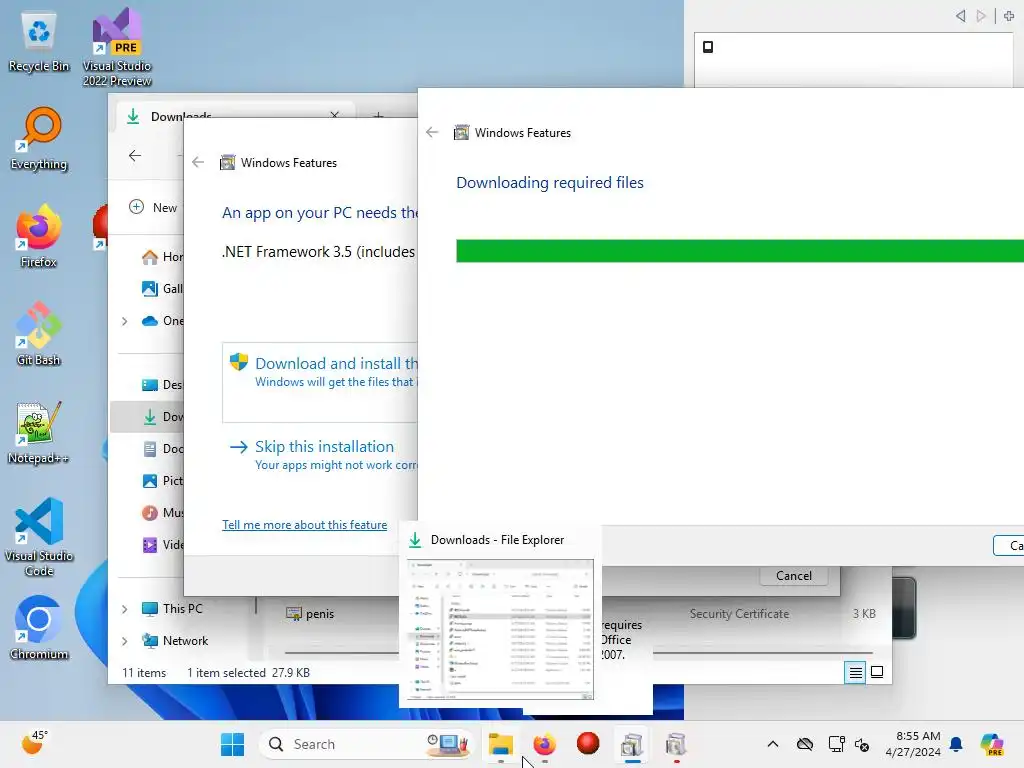The image size is (1024, 768).
Task: Expand the OneDrive sidebar node
Action: (125, 321)
